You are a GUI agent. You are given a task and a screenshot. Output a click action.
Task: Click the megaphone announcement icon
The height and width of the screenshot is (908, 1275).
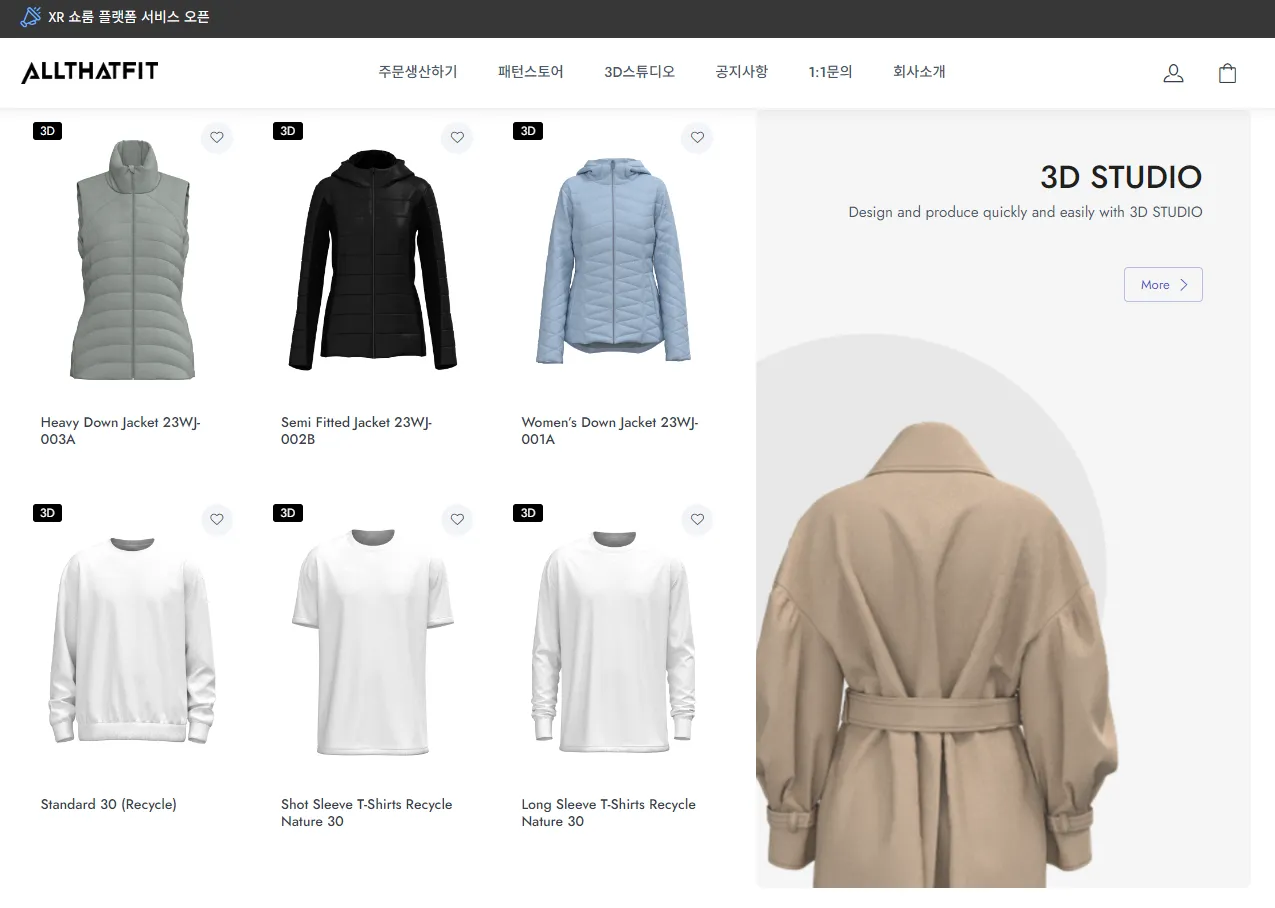(31, 17)
